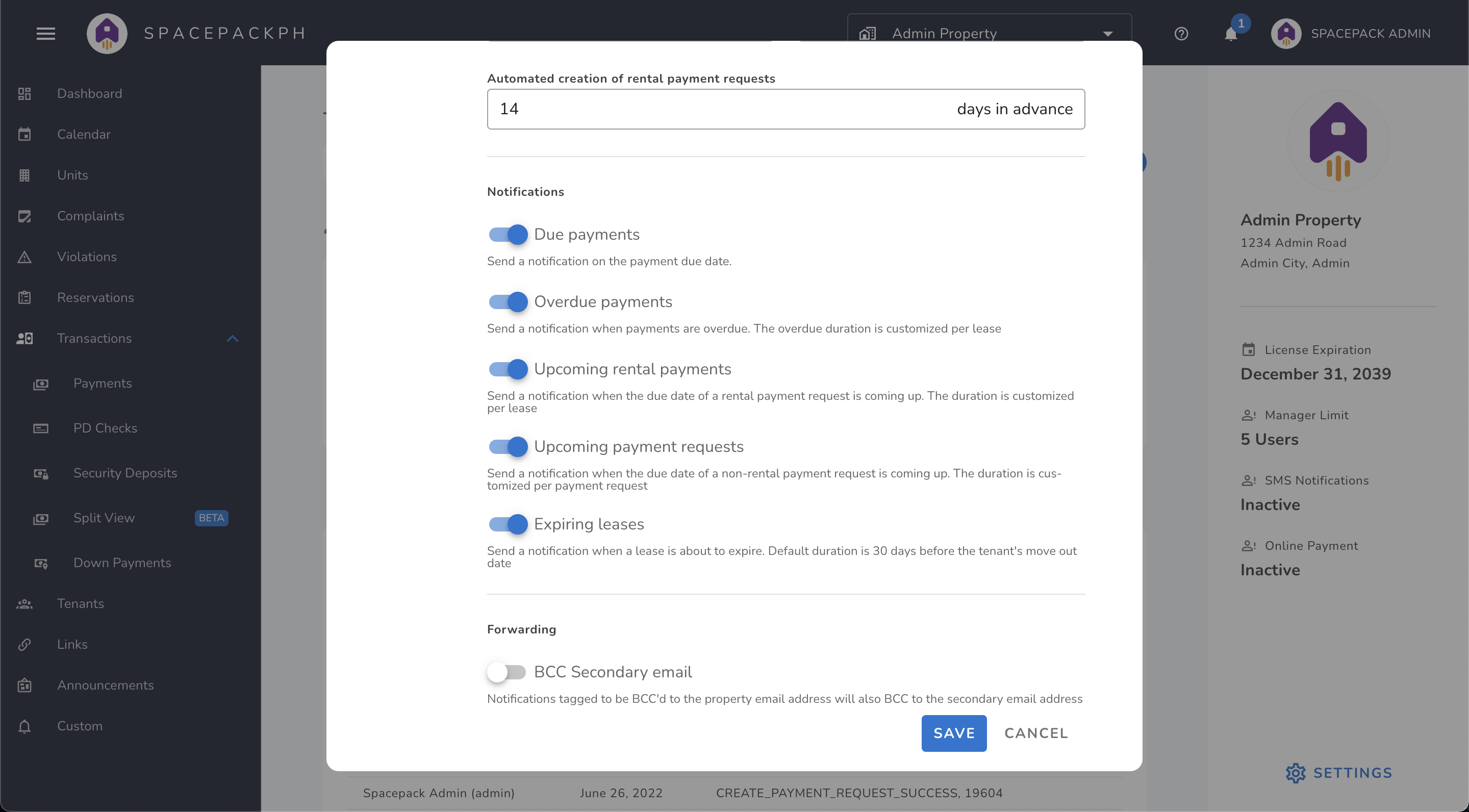This screenshot has width=1469, height=812.
Task: Collapse the Transactions menu section
Action: click(232, 338)
